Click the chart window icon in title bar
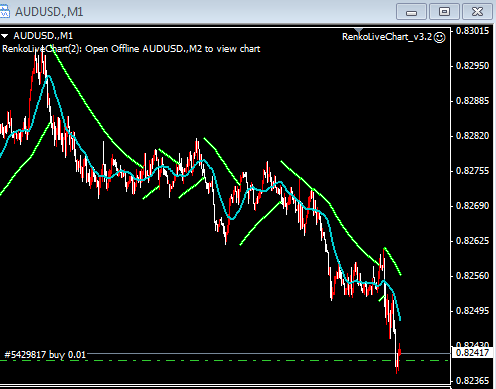 (x=5, y=11)
